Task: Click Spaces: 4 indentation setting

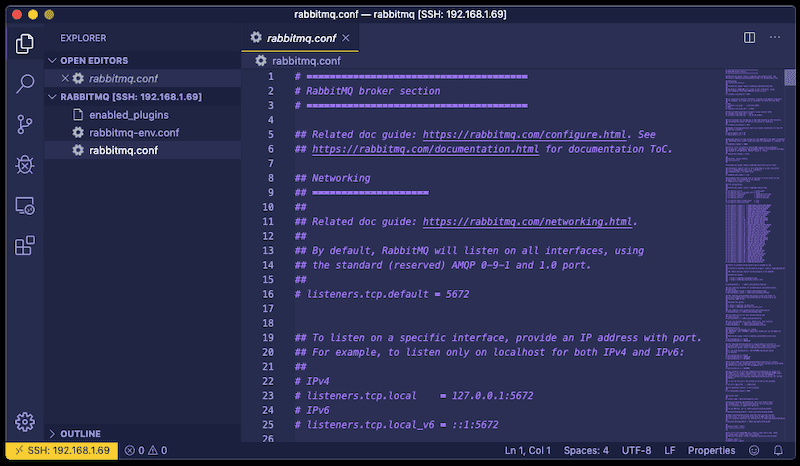Action: [586, 450]
